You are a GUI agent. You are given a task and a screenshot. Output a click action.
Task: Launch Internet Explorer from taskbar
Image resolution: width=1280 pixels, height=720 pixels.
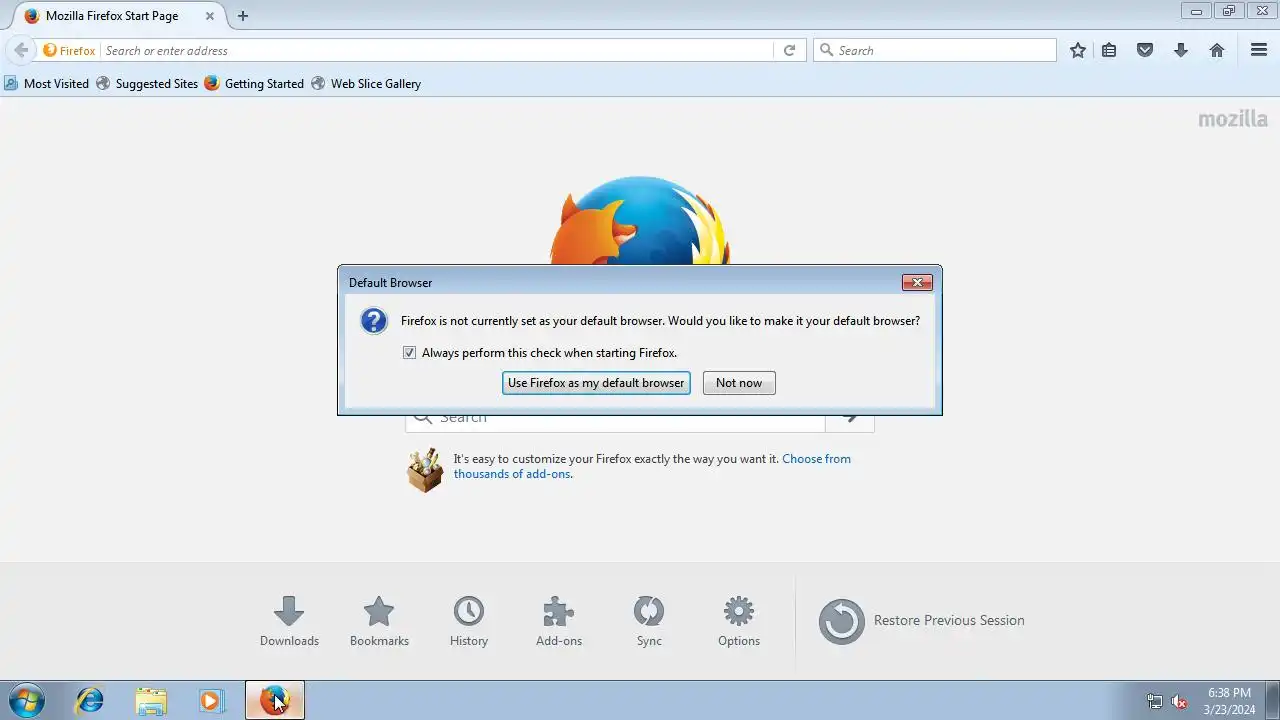point(90,700)
